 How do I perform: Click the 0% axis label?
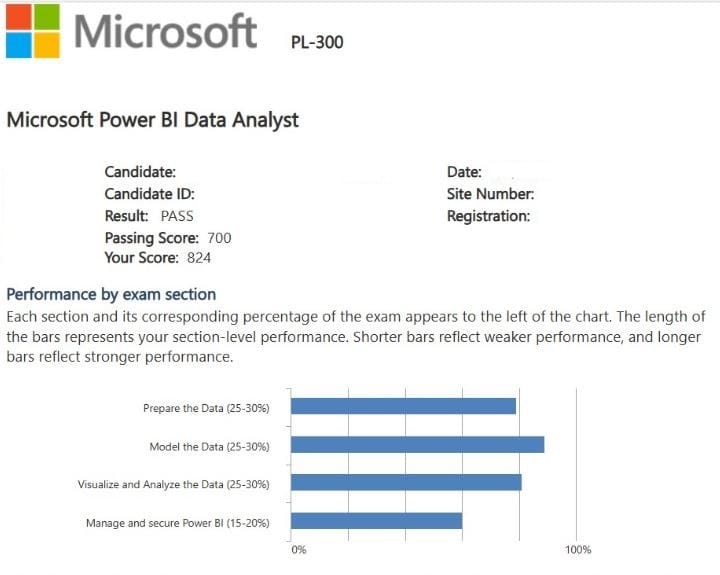point(298,550)
